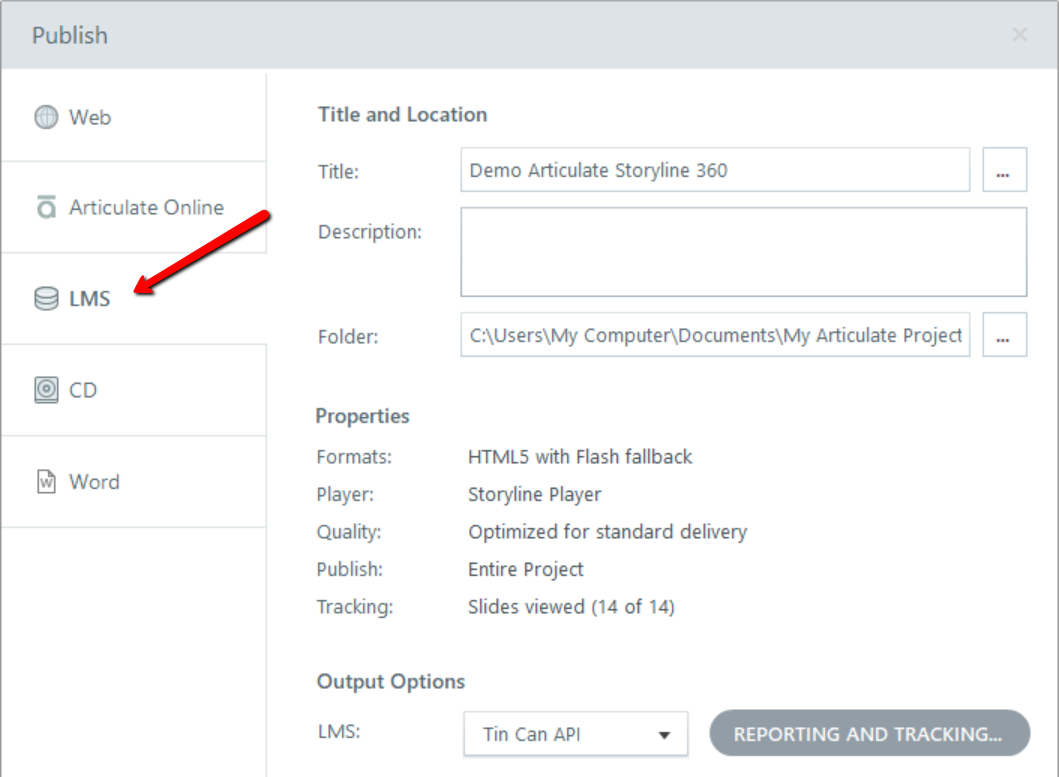Viewport: 1059px width, 777px height.
Task: Open the ellipsis button beside Title
Action: [x=1004, y=170]
